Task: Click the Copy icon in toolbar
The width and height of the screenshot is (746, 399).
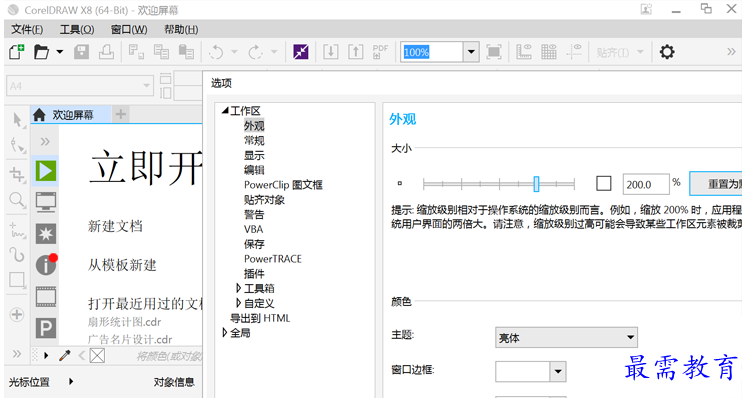Action: [161, 52]
